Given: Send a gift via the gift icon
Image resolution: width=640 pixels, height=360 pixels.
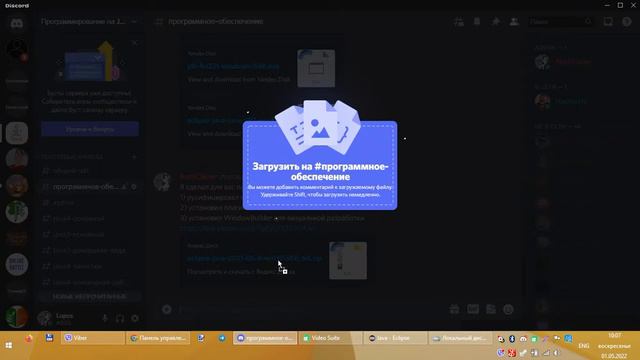Looking at the screenshot, I should coord(454,309).
